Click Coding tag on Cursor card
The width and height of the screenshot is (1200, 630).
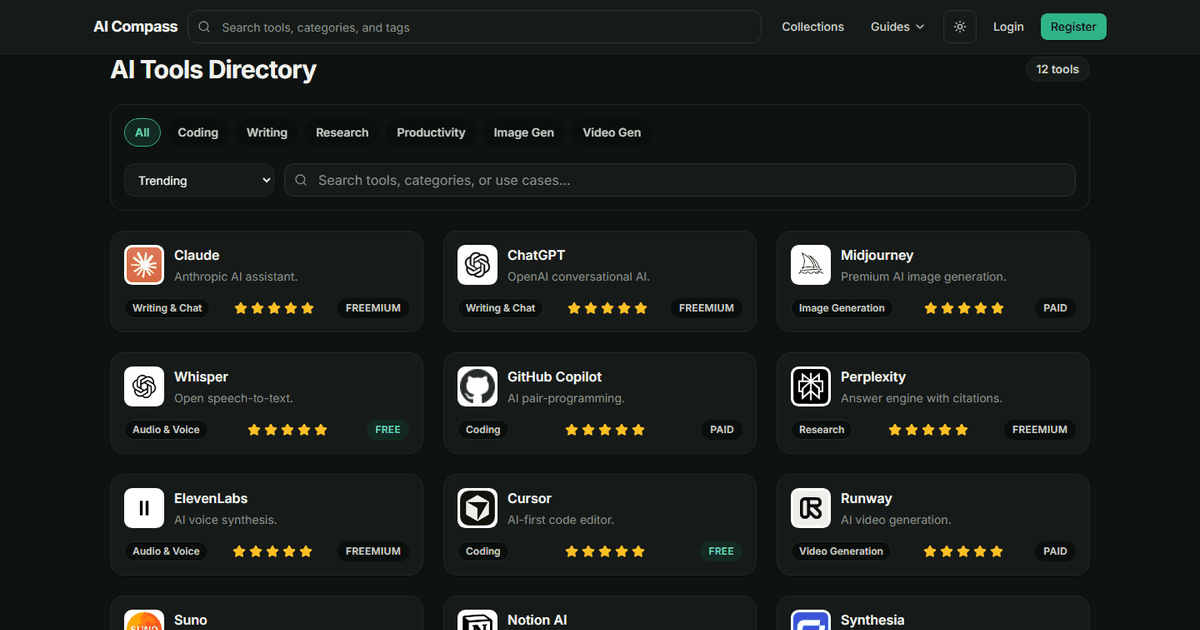click(x=483, y=551)
